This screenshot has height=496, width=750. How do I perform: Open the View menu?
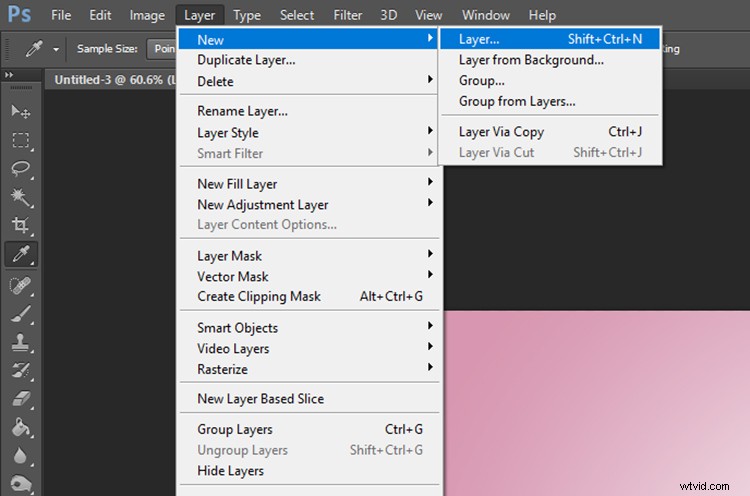pyautogui.click(x=429, y=15)
